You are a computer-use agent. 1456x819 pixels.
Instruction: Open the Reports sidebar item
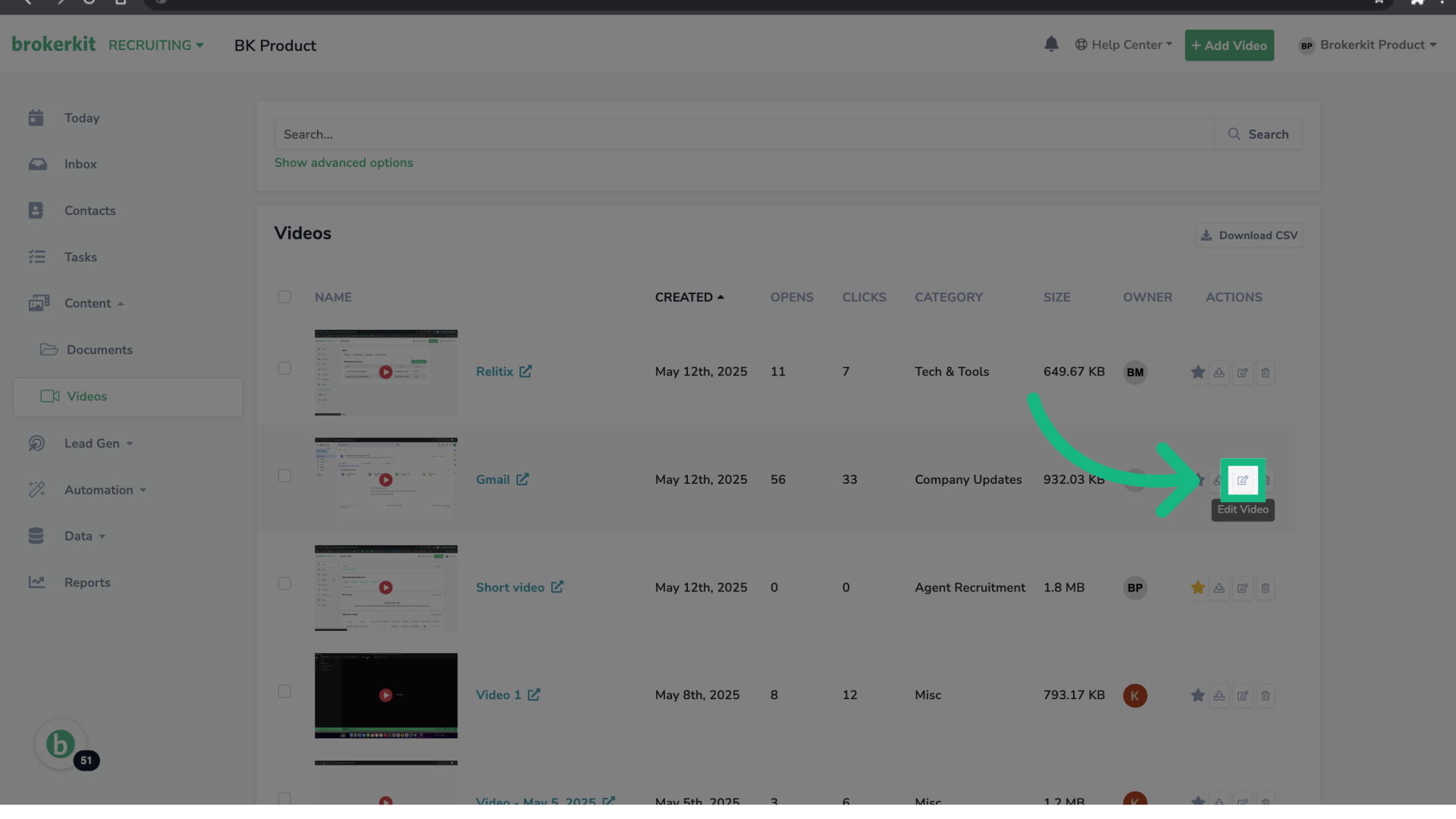pyautogui.click(x=87, y=582)
